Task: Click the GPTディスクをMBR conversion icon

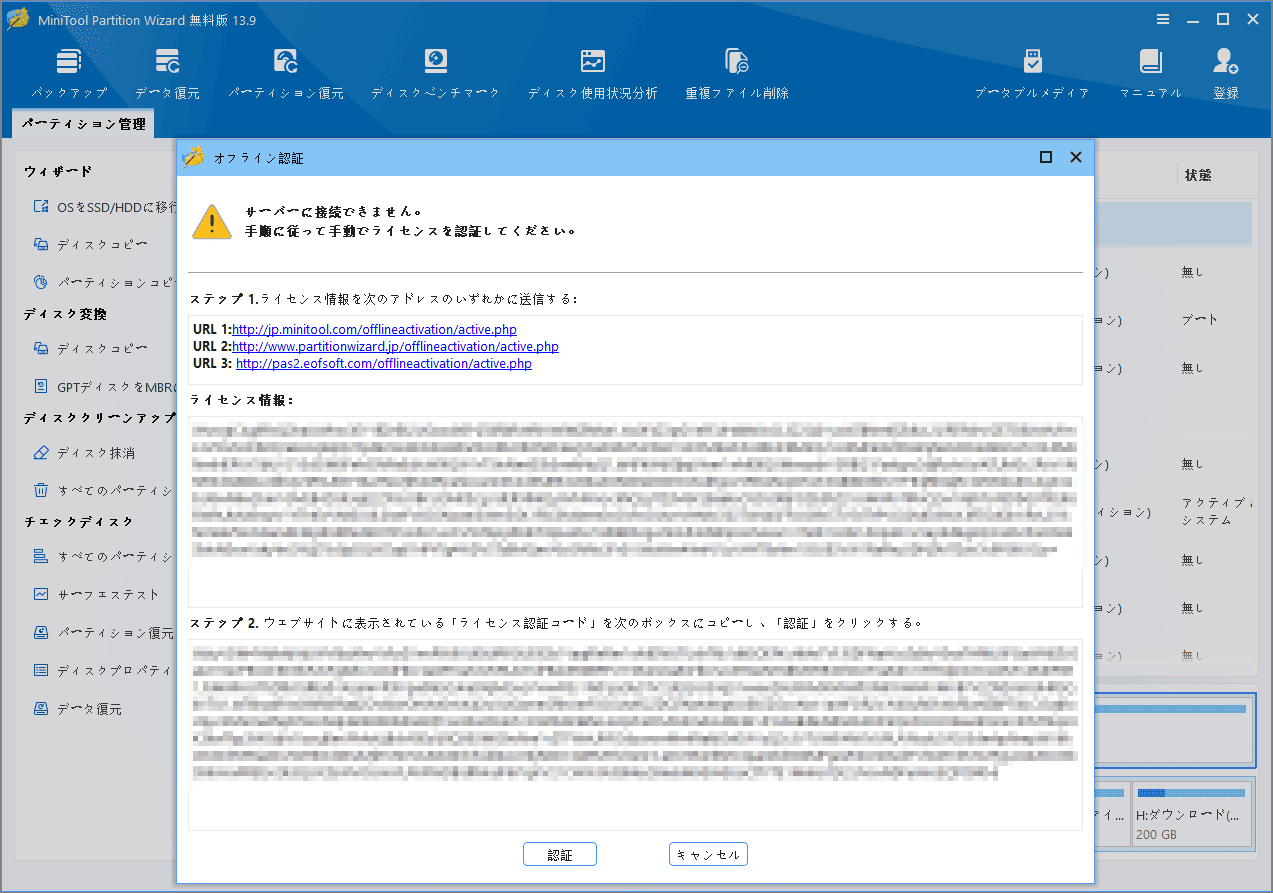Action: point(41,386)
